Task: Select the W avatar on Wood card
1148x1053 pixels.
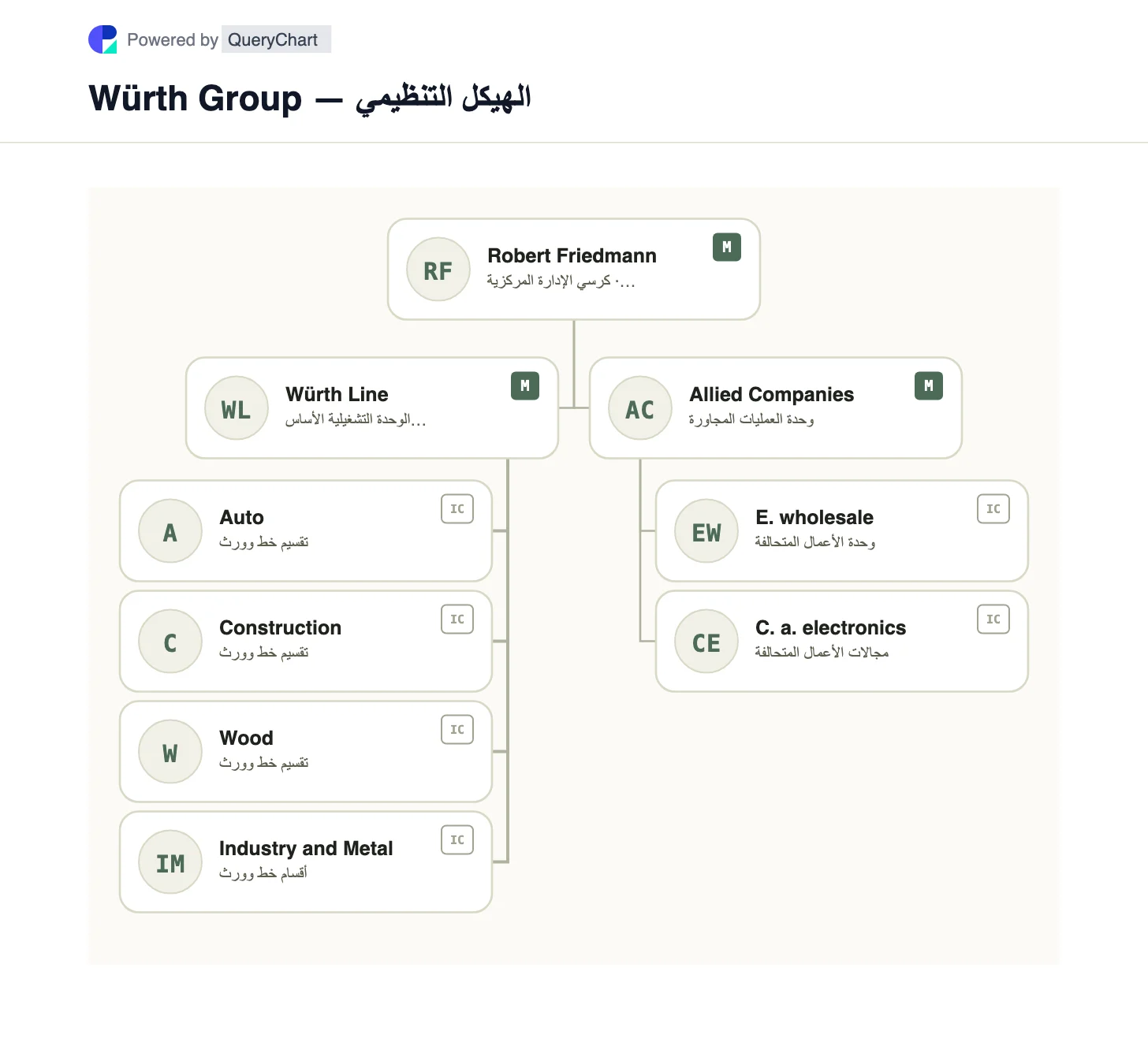Action: 170,752
